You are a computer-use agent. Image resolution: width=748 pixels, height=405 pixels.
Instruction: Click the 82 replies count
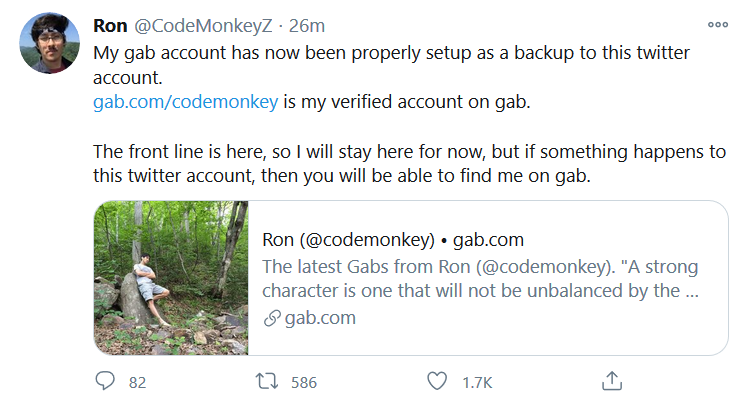tap(137, 383)
